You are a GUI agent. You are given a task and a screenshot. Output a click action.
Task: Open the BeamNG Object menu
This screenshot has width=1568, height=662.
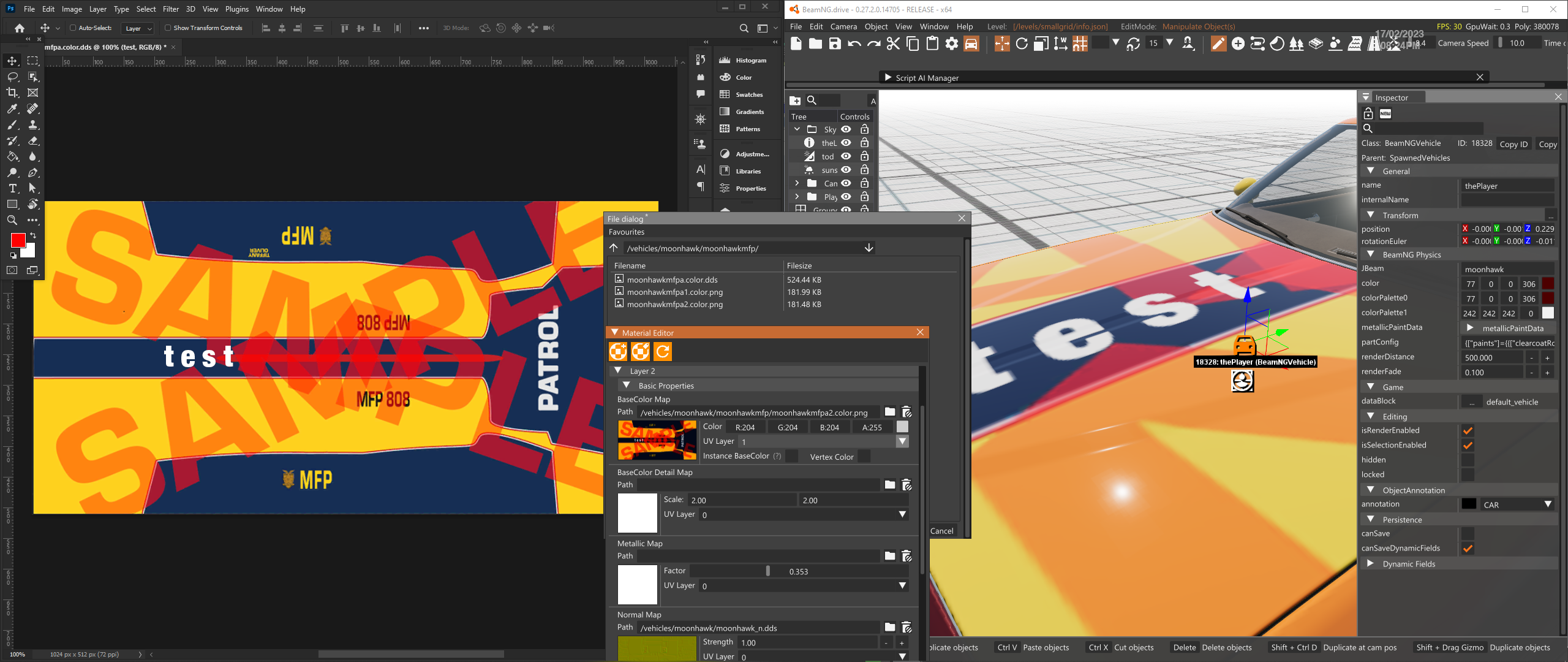(x=876, y=26)
